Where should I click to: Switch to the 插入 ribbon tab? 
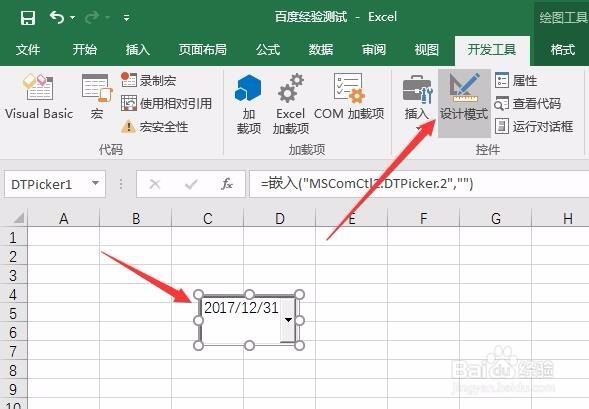[x=137, y=49]
